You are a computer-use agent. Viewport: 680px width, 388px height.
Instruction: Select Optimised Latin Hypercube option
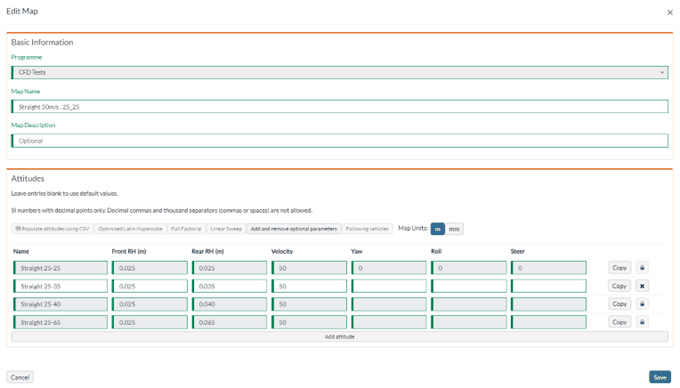130,229
